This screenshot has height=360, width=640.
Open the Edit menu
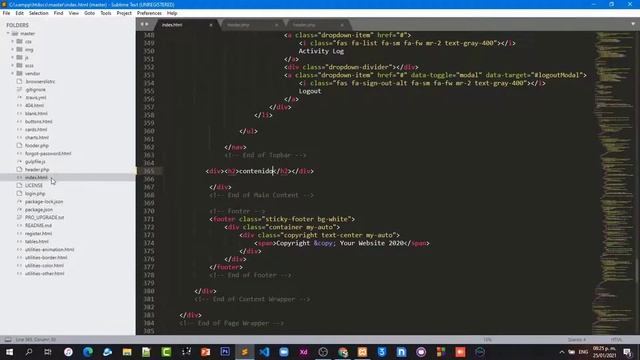19,13
